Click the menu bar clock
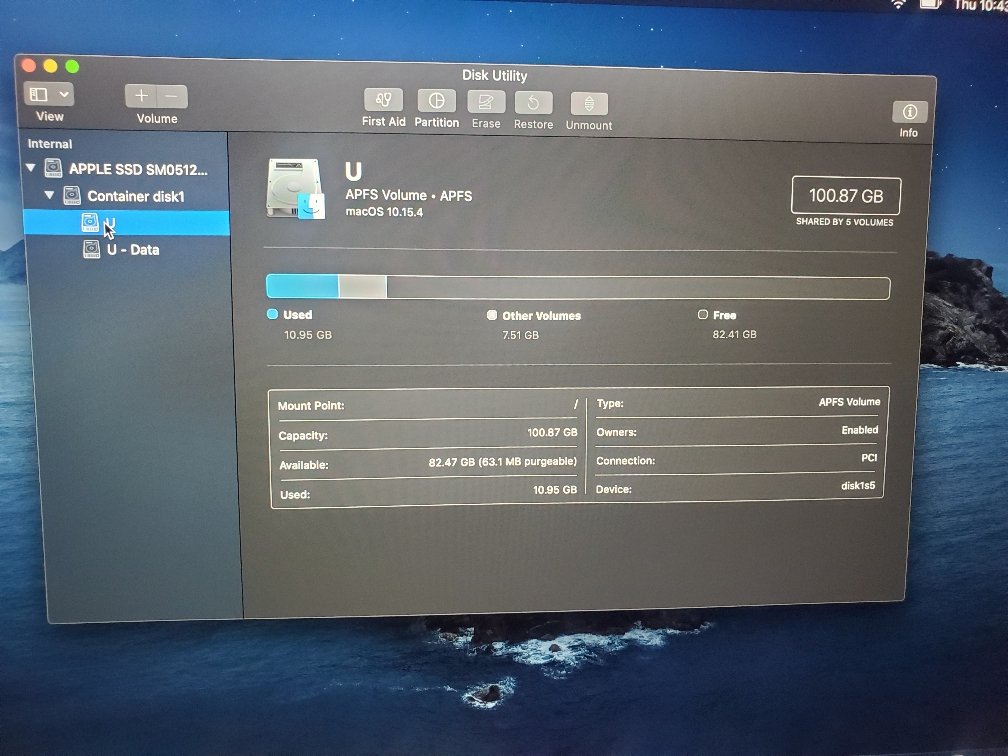 coord(980,5)
